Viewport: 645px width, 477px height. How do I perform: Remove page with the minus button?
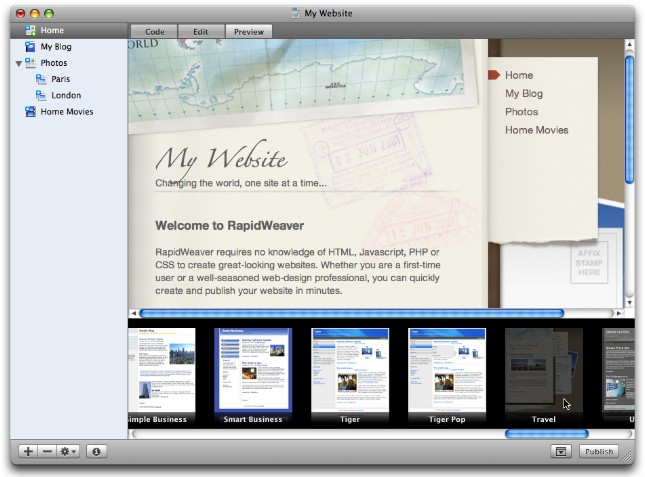(x=47, y=452)
